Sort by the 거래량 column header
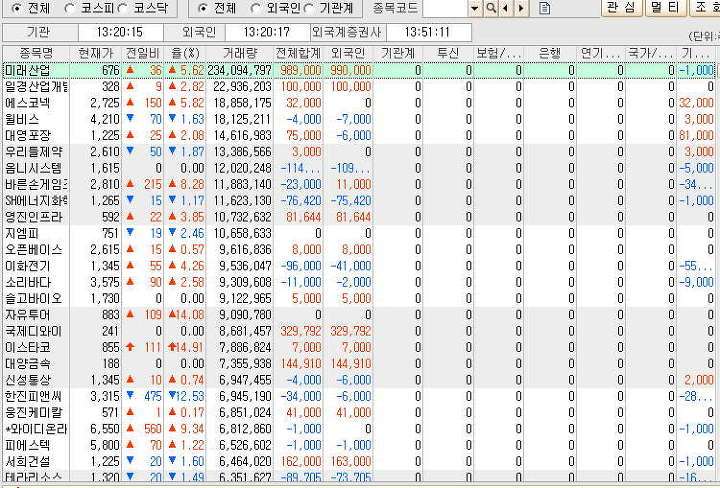Screen dimensions: 720x488 pos(240,53)
